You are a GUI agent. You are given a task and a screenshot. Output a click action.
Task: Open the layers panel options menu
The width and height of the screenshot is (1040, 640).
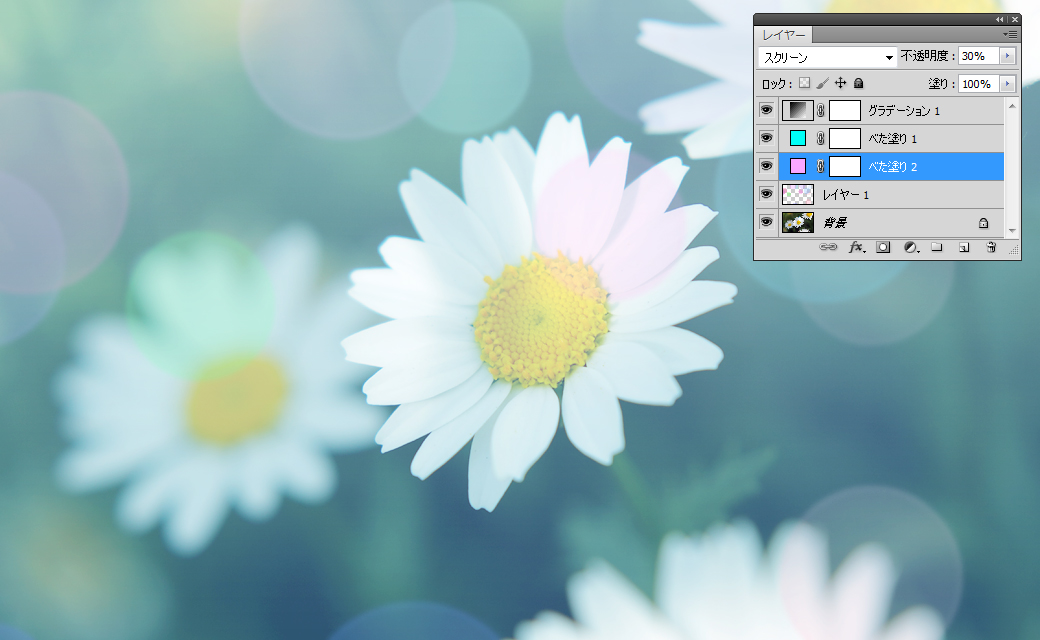click(x=1010, y=34)
